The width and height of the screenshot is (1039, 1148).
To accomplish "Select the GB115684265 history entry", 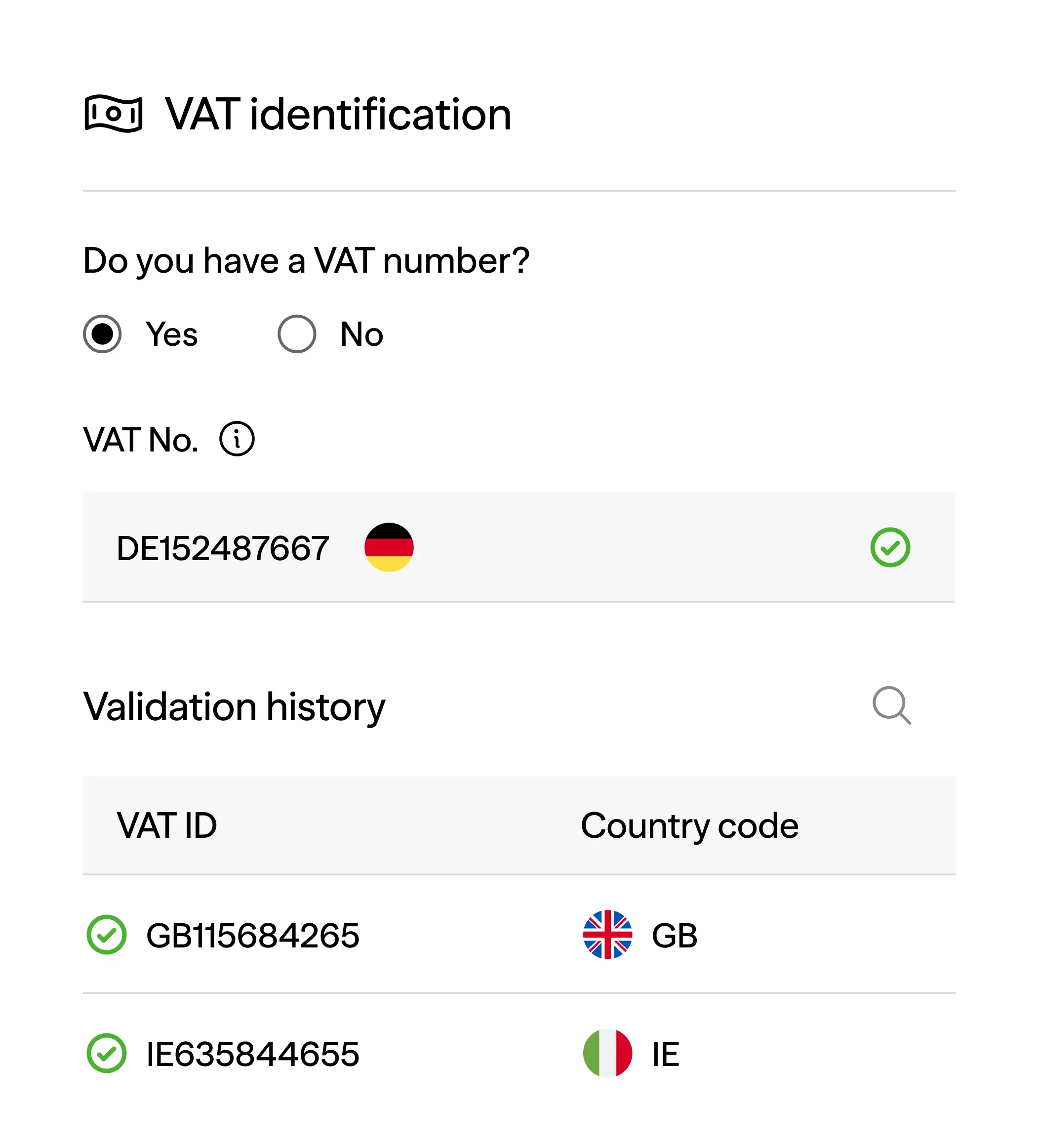I will pos(253,936).
